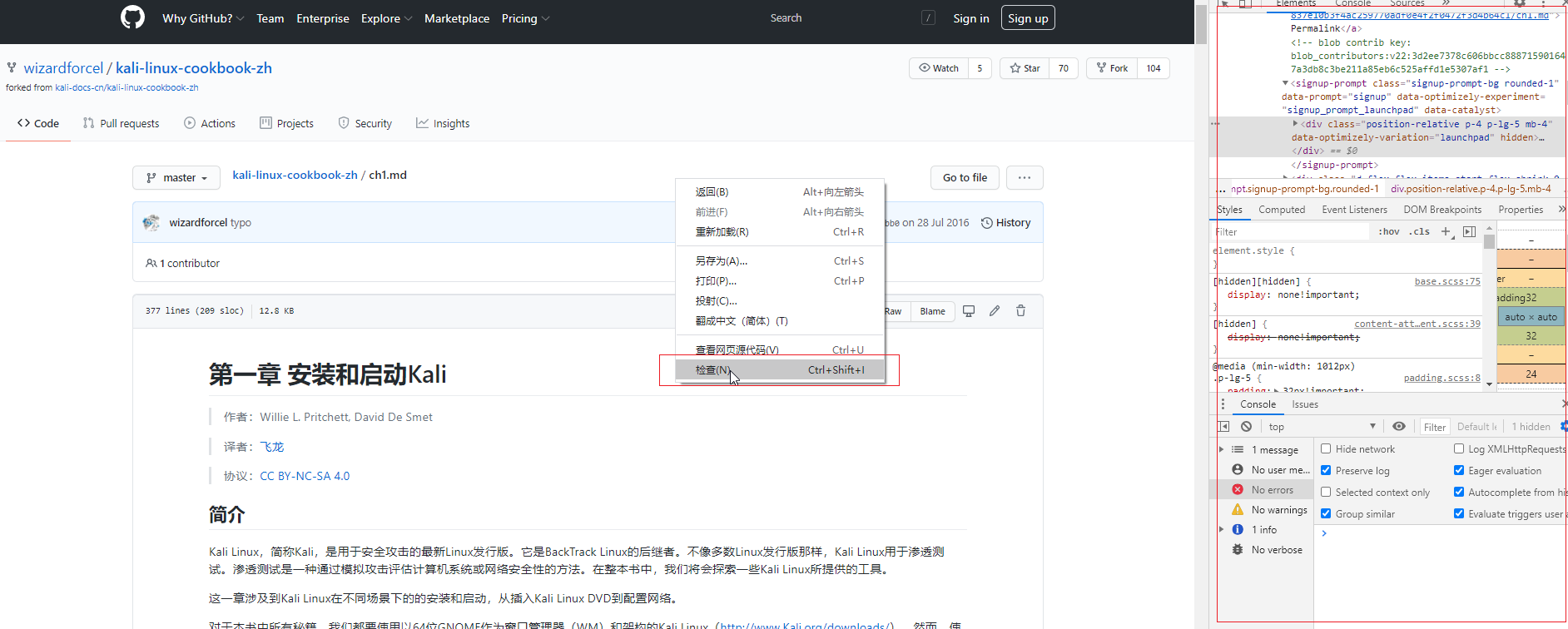
Task: Clear console with the ban icon
Action: click(x=1246, y=427)
